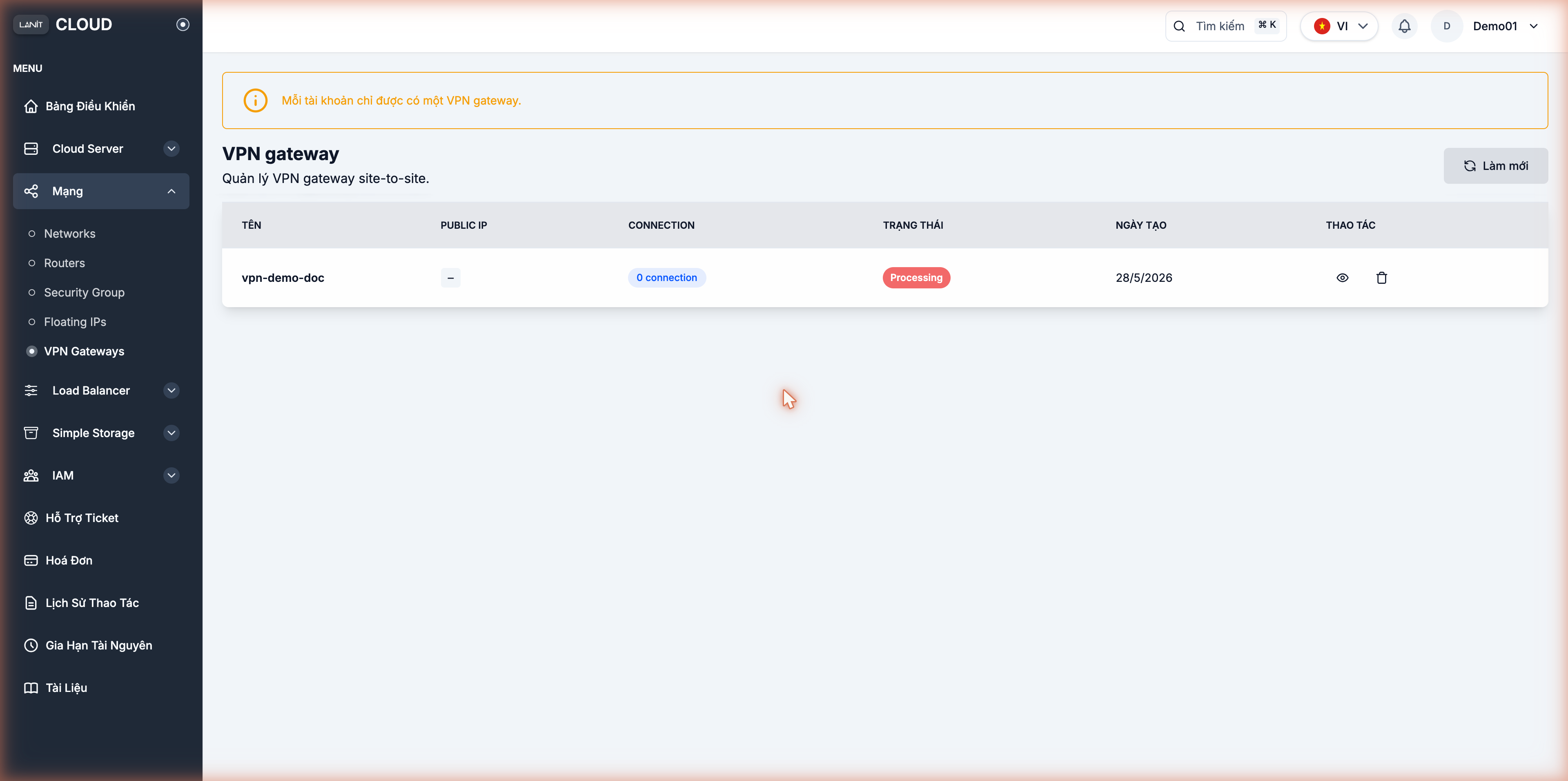
Task: Click the Tìm kiếm search field
Action: pos(1226,26)
